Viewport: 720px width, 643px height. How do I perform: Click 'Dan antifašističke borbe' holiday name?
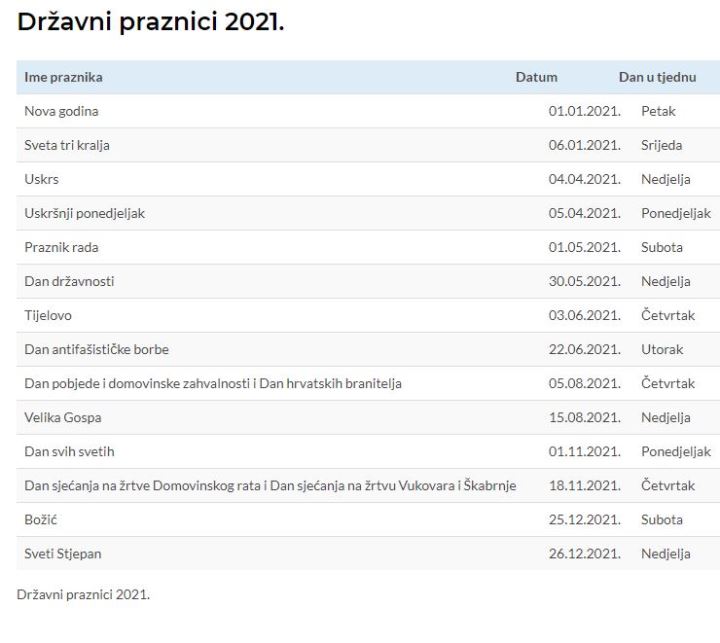pyautogui.click(x=96, y=350)
